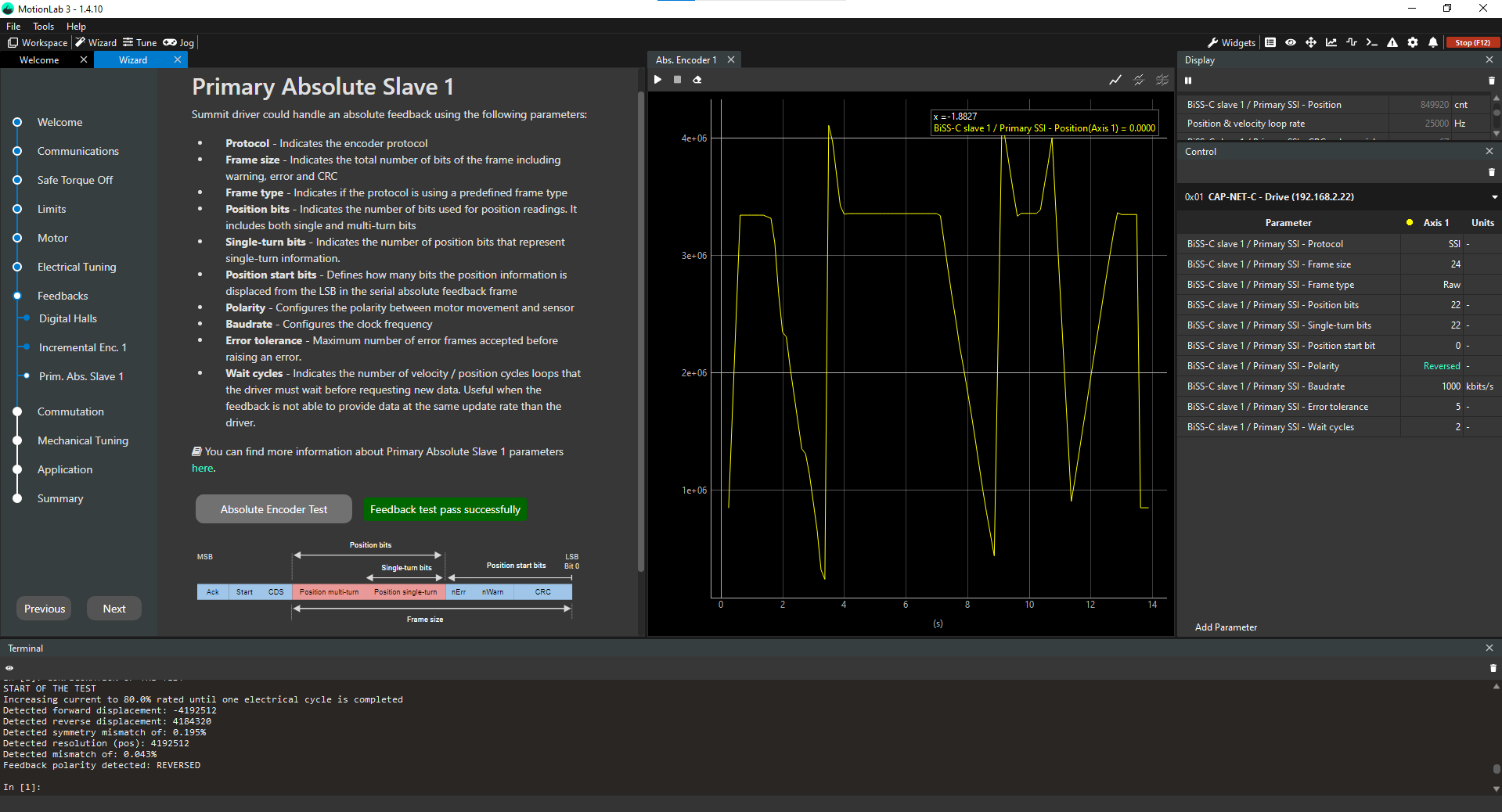Open the settings gear icon
The width and height of the screenshot is (1502, 812).
pos(1412,43)
